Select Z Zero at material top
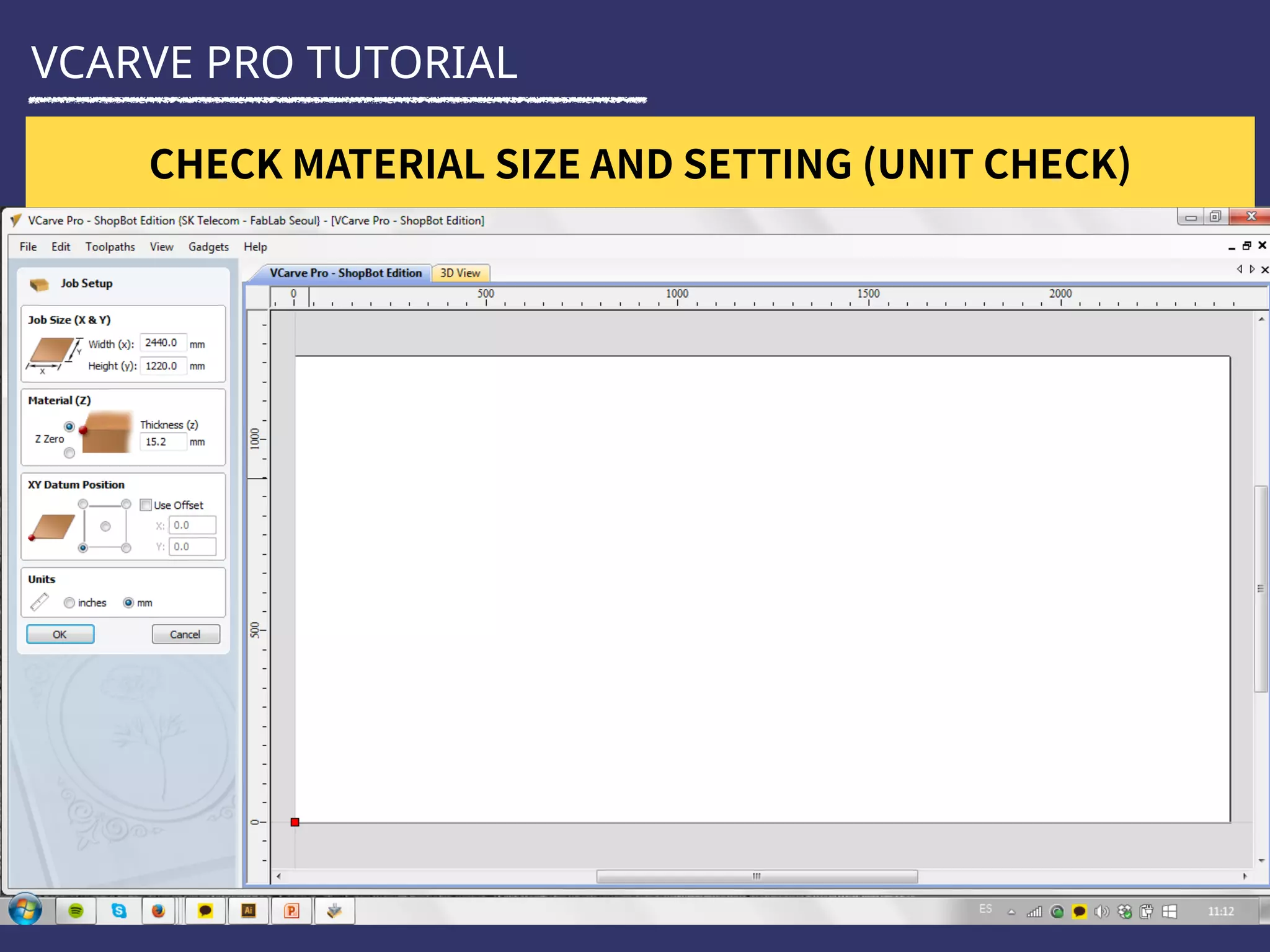The image size is (1270, 952). tap(69, 426)
